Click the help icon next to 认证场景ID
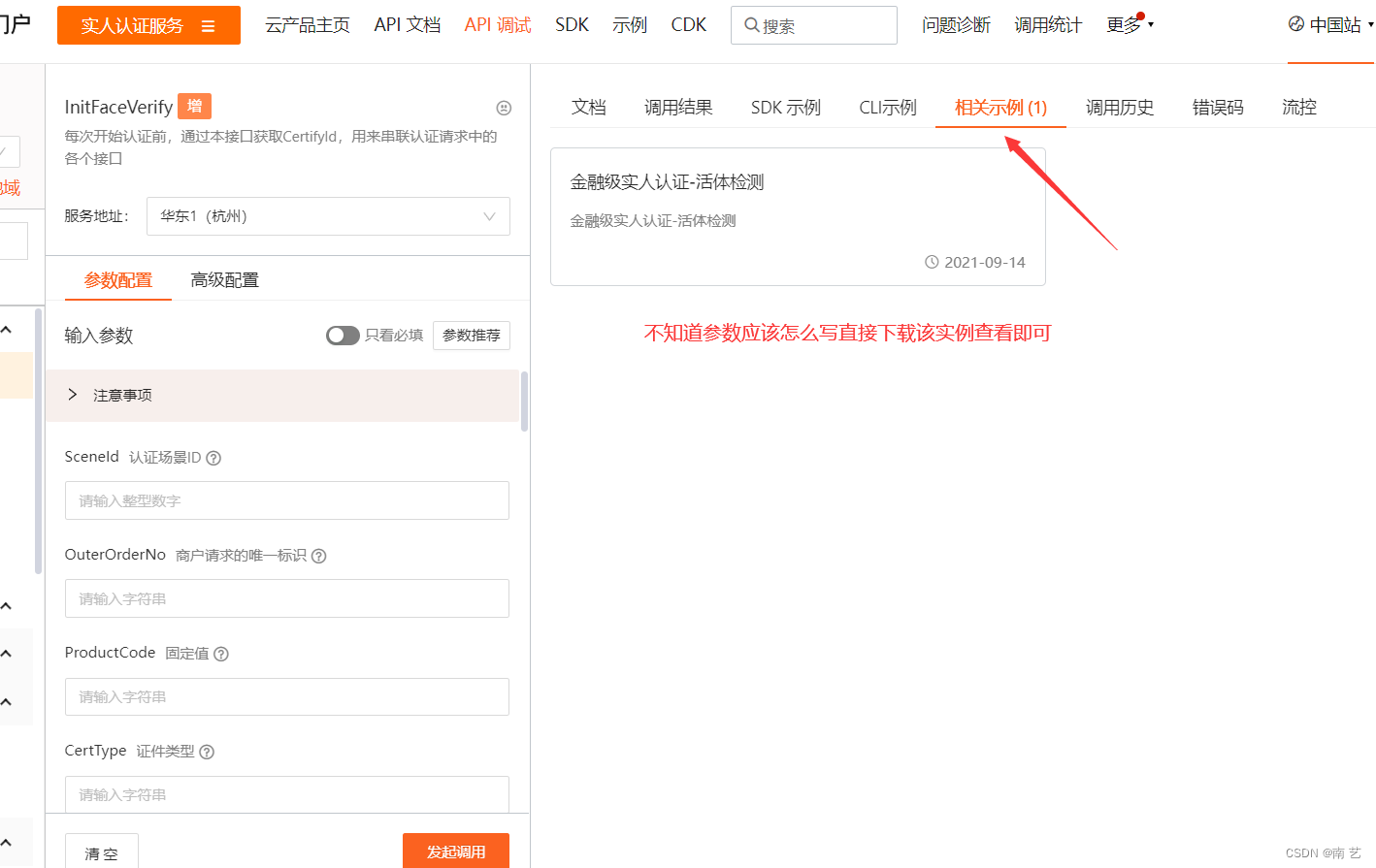The image size is (1376, 868). pyautogui.click(x=213, y=458)
